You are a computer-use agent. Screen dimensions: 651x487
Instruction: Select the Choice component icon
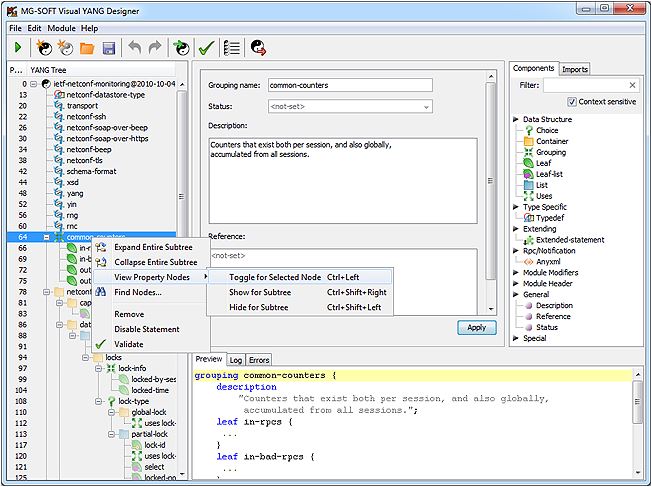(x=529, y=130)
